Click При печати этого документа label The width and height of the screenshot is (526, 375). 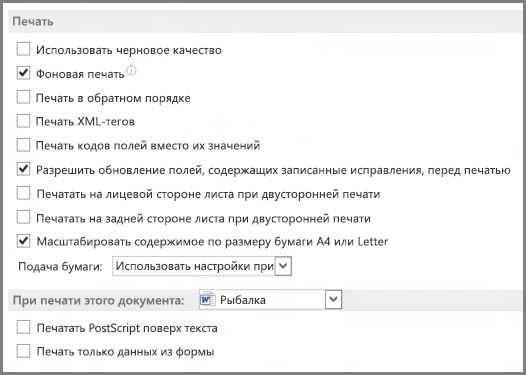98,300
